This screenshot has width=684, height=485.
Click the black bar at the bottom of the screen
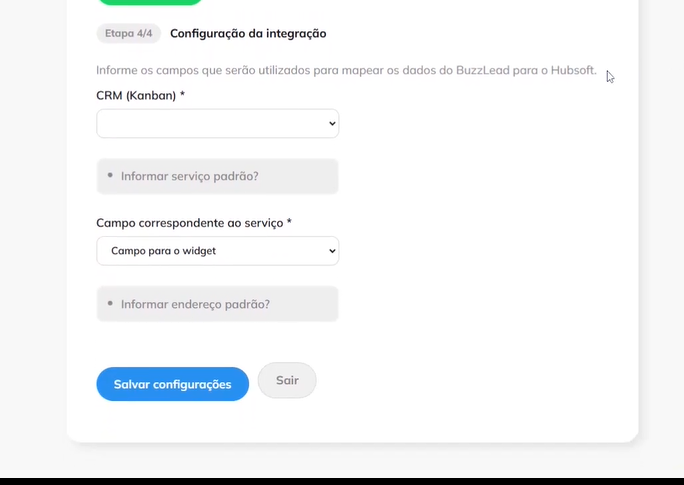click(x=342, y=482)
